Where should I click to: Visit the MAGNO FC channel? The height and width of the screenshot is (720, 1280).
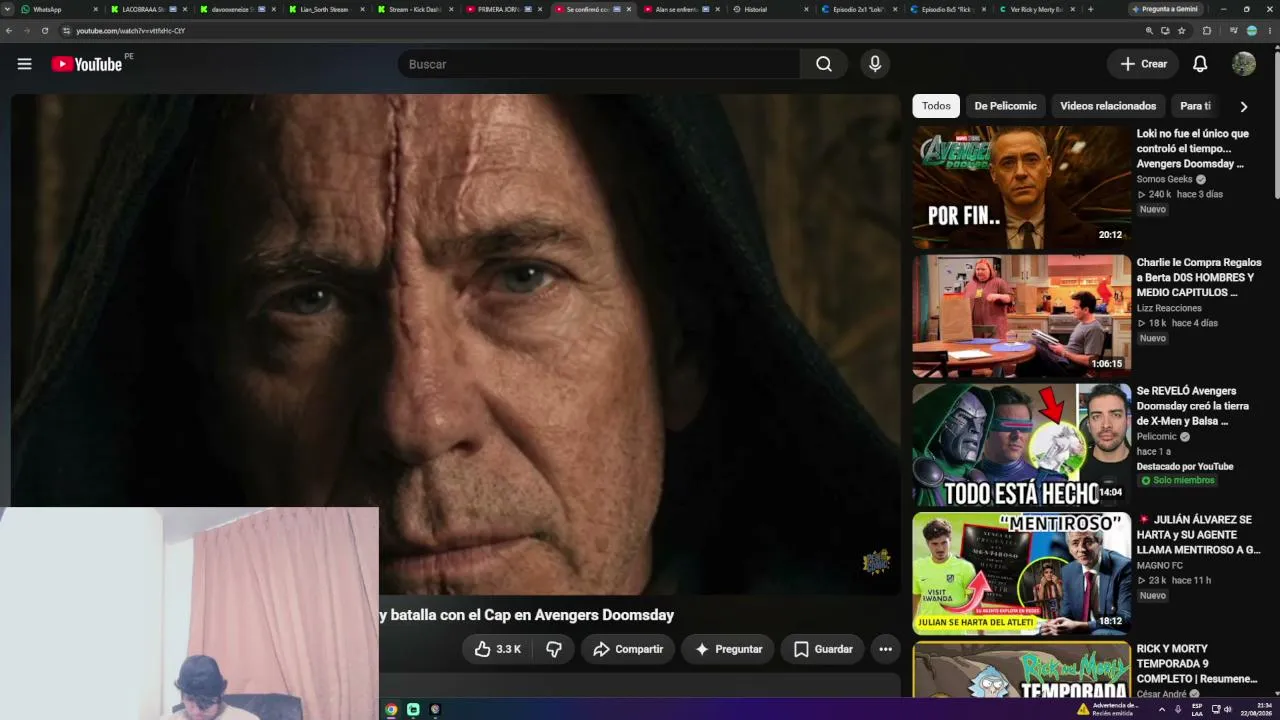(x=1160, y=566)
